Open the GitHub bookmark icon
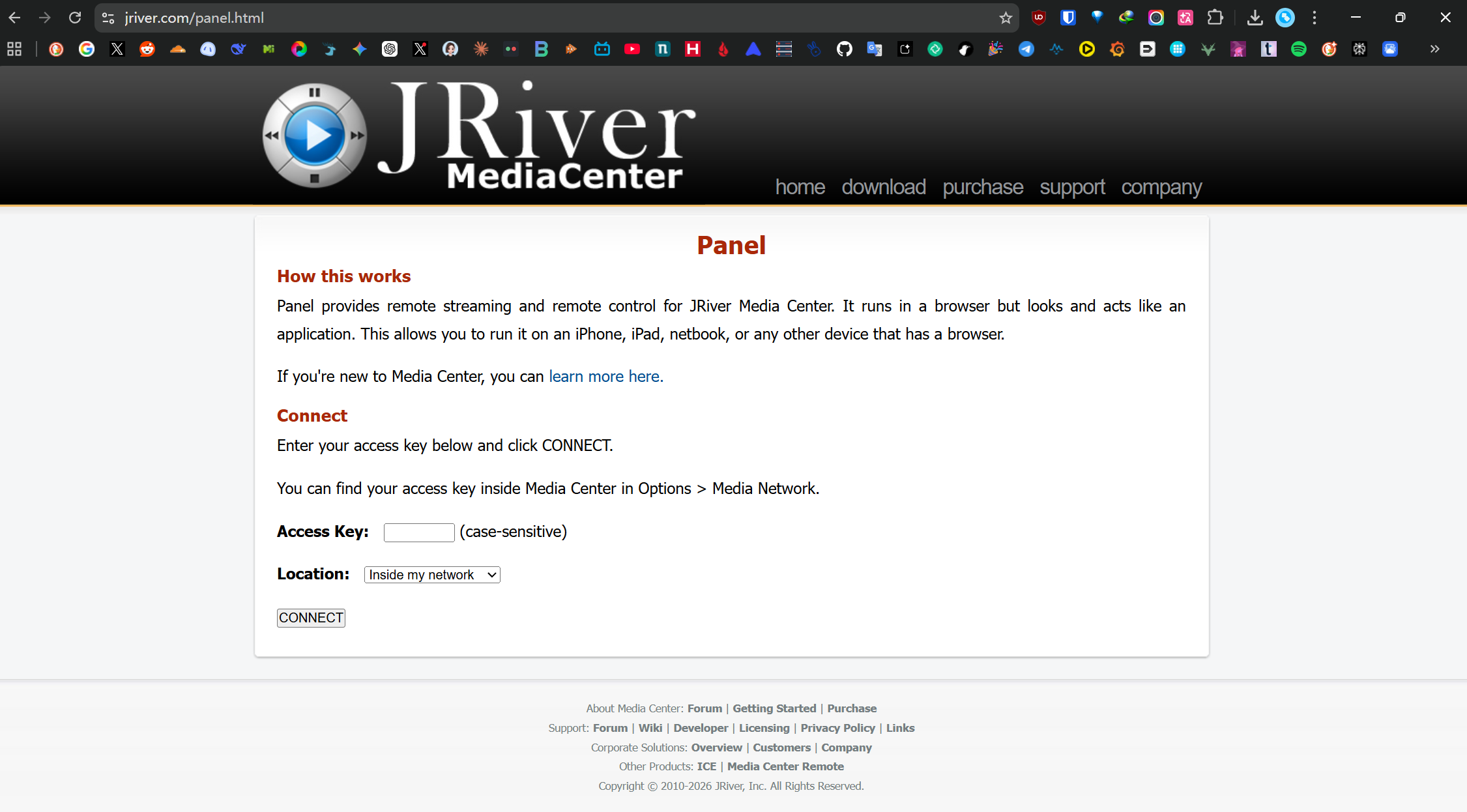Screen dimensions: 1467x812 point(845,49)
